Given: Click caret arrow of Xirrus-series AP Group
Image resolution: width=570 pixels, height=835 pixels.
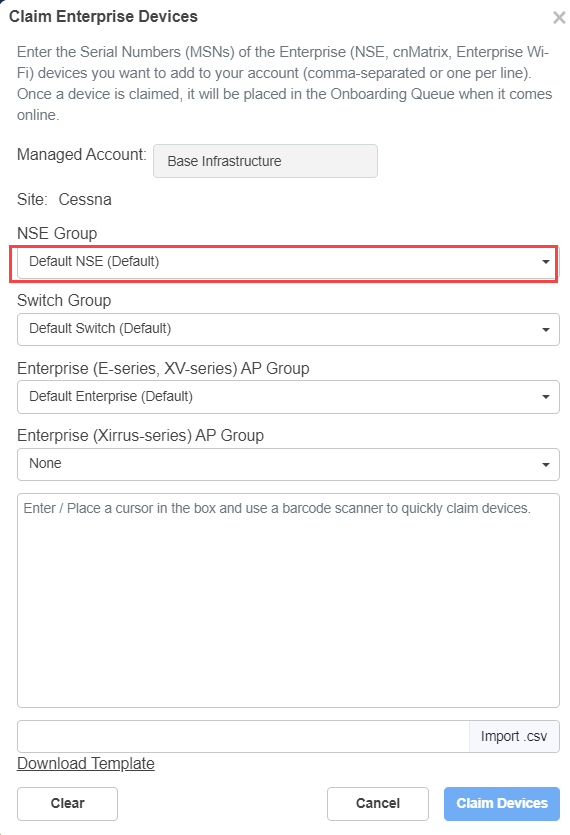Looking at the screenshot, I should tap(545, 465).
